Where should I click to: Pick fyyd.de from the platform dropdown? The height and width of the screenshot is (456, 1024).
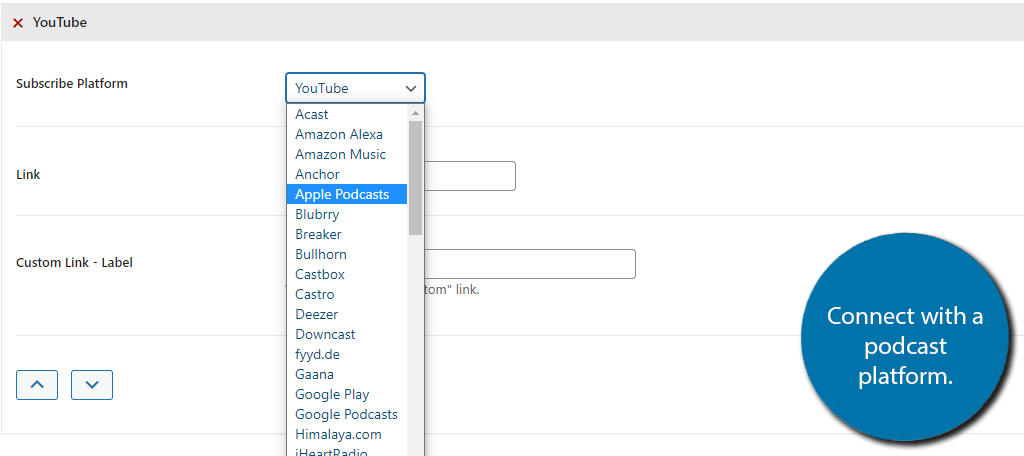(347, 354)
